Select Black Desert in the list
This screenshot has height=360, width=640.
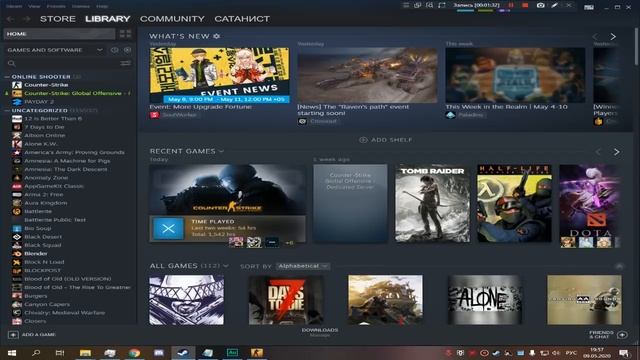tap(43, 237)
